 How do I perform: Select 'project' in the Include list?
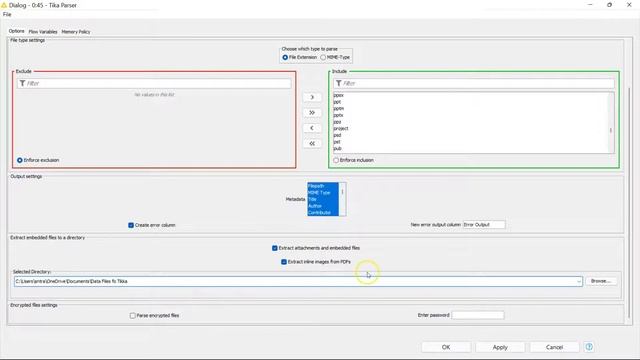point(341,129)
